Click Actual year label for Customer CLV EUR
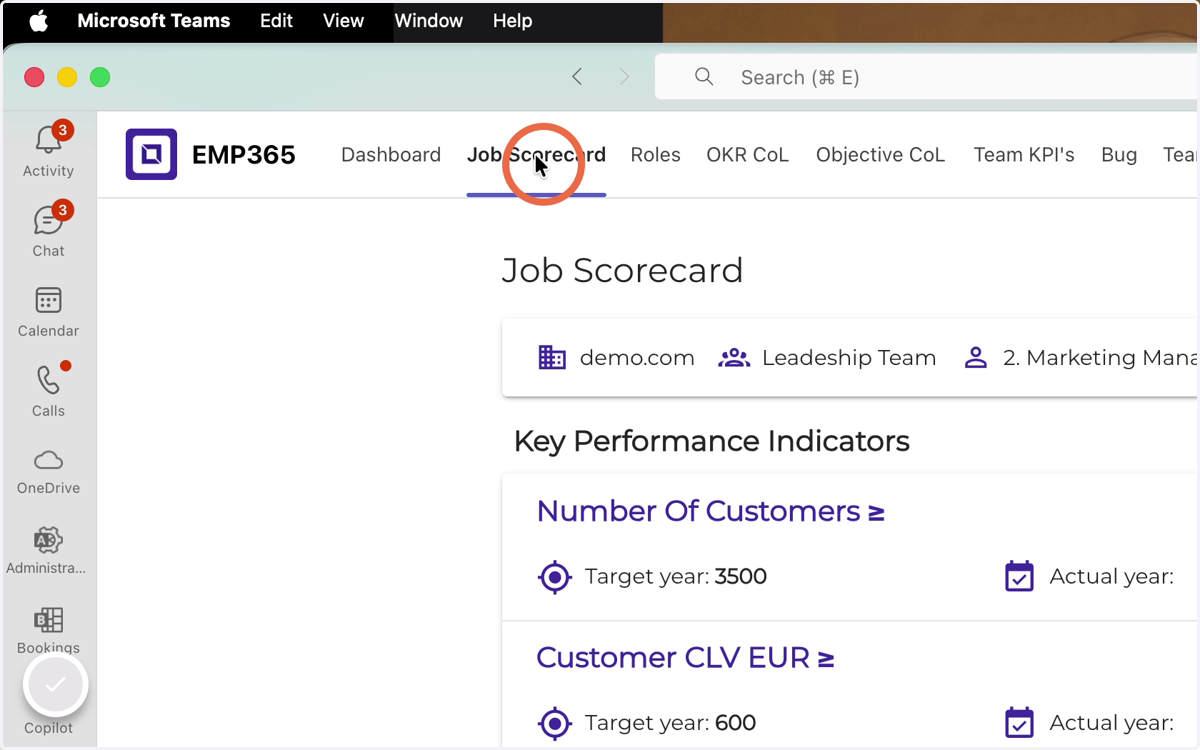This screenshot has height=750, width=1200. click(1111, 723)
